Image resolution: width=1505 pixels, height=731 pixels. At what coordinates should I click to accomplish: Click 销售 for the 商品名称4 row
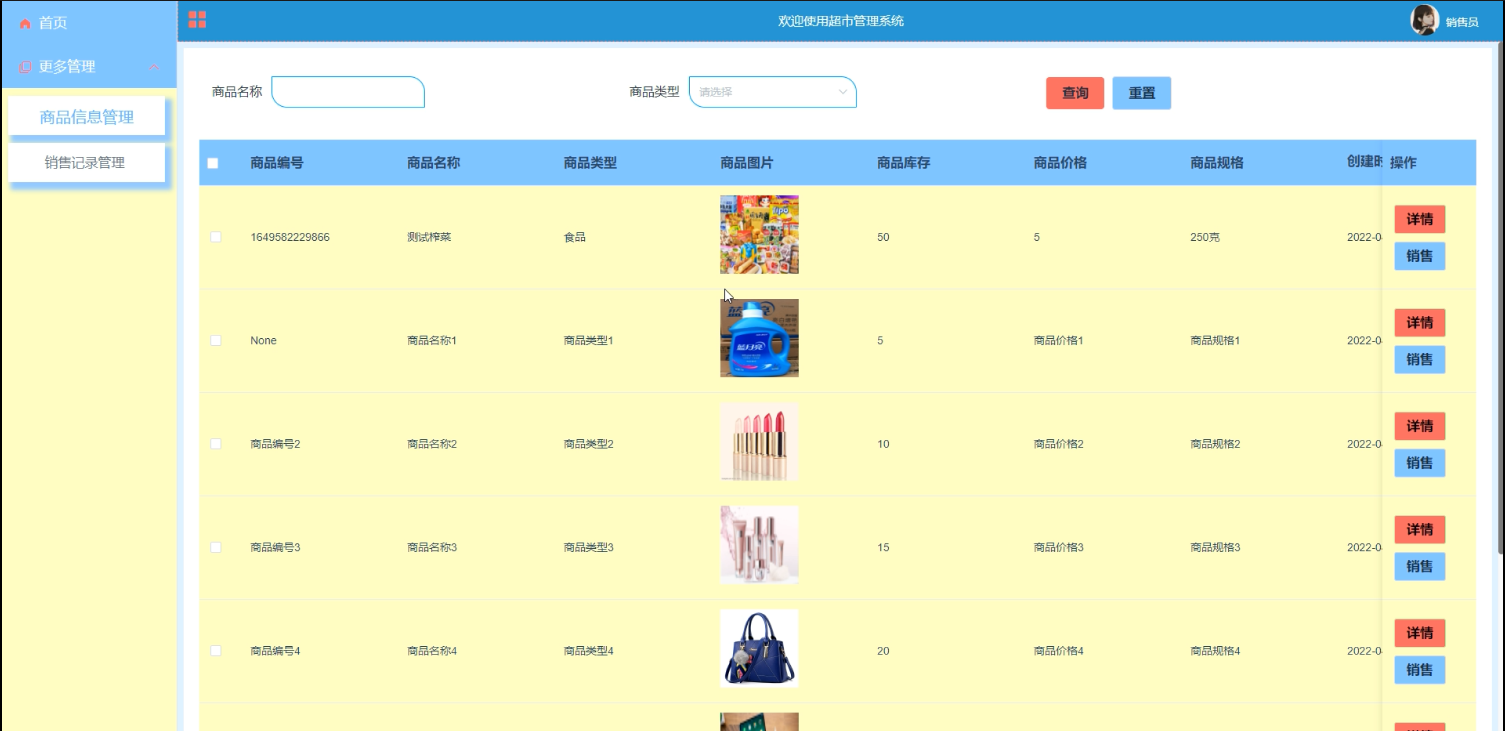[1420, 670]
